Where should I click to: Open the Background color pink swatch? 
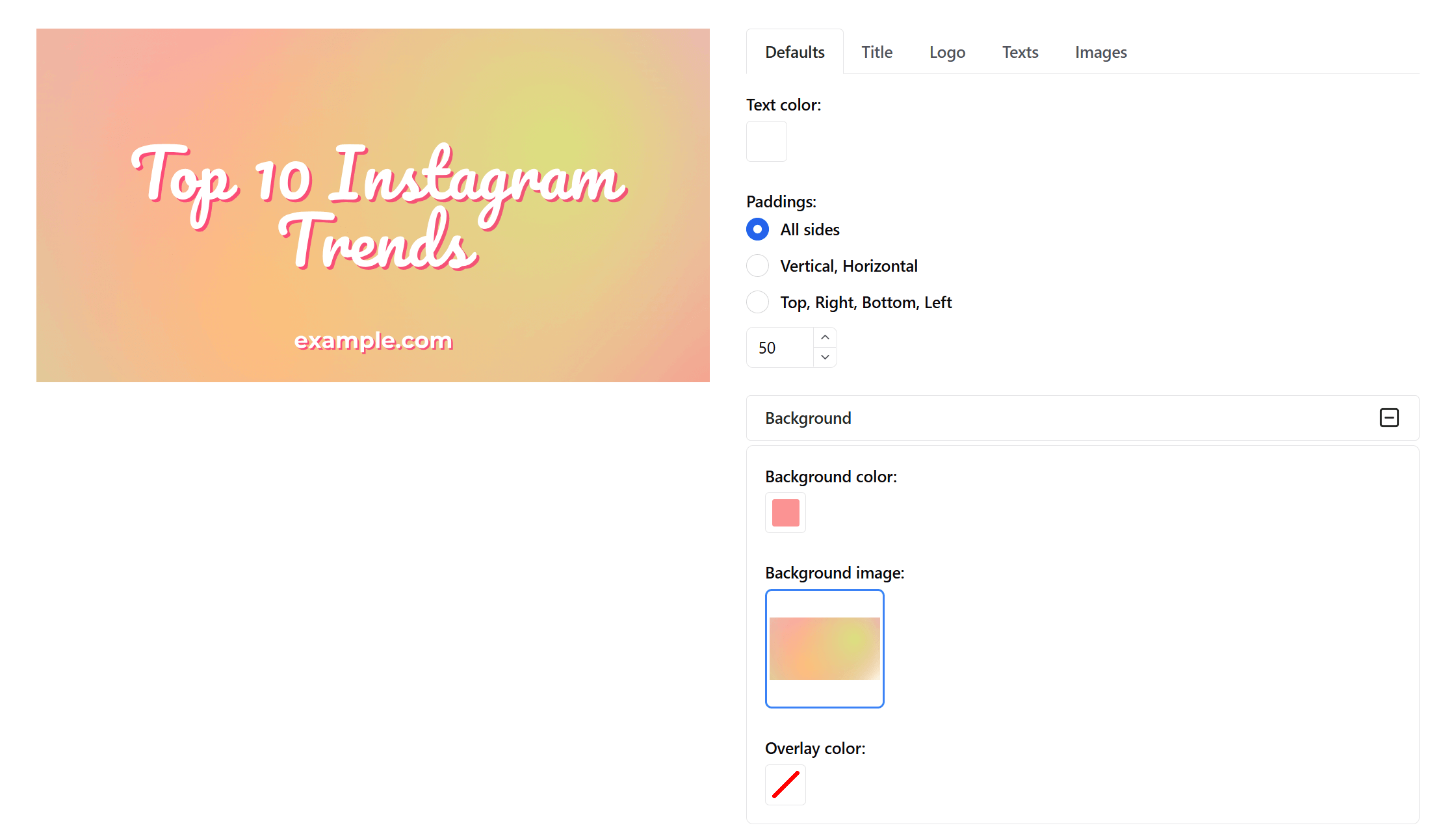(x=785, y=513)
